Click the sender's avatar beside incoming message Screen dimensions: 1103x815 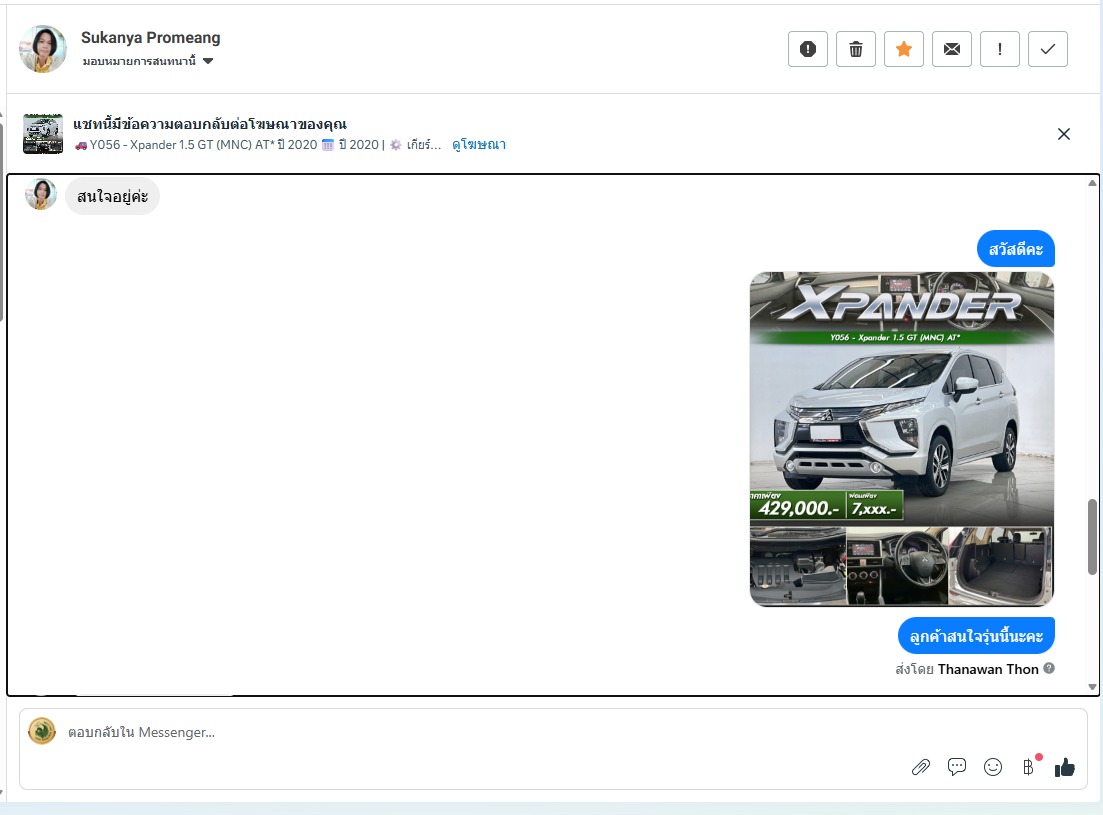click(41, 194)
